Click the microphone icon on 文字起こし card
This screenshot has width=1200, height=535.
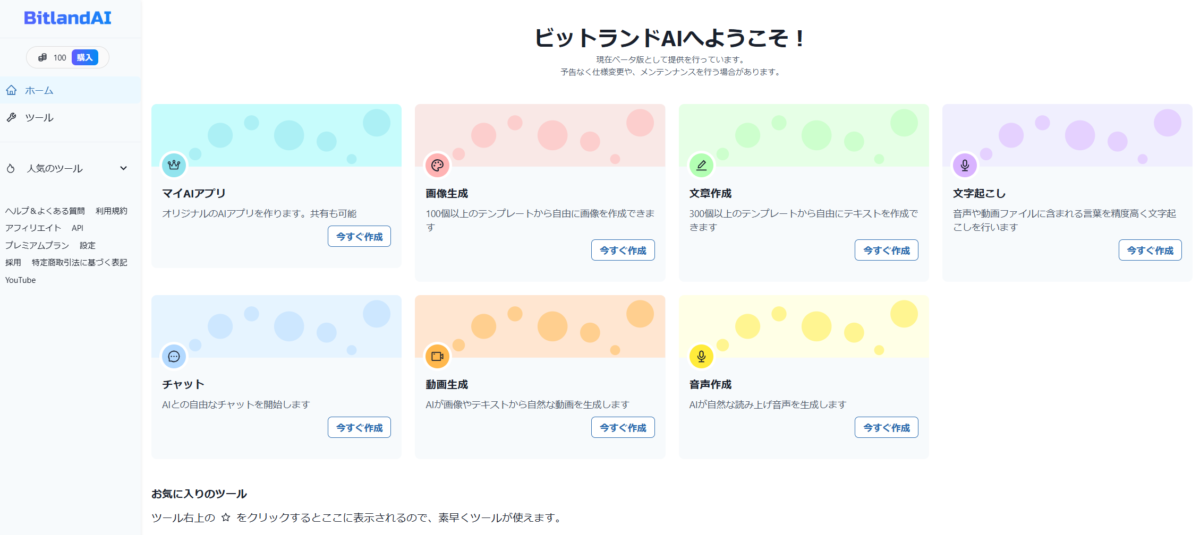point(965,165)
